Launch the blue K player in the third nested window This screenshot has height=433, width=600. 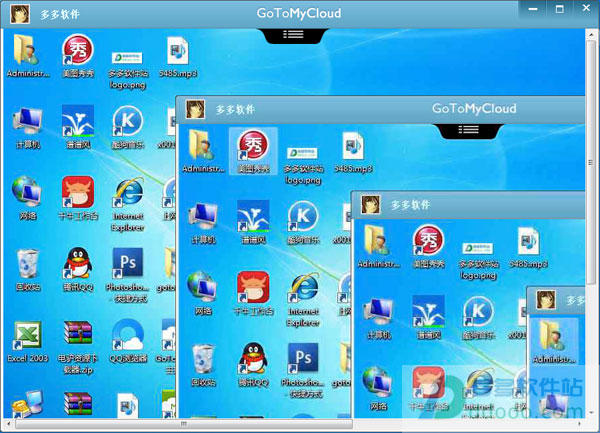[478, 317]
